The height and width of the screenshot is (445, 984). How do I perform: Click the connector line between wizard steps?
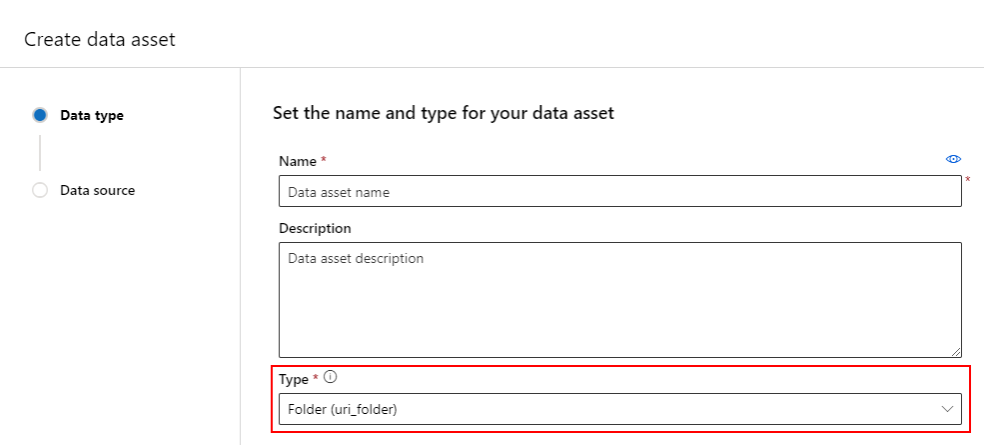[40, 152]
